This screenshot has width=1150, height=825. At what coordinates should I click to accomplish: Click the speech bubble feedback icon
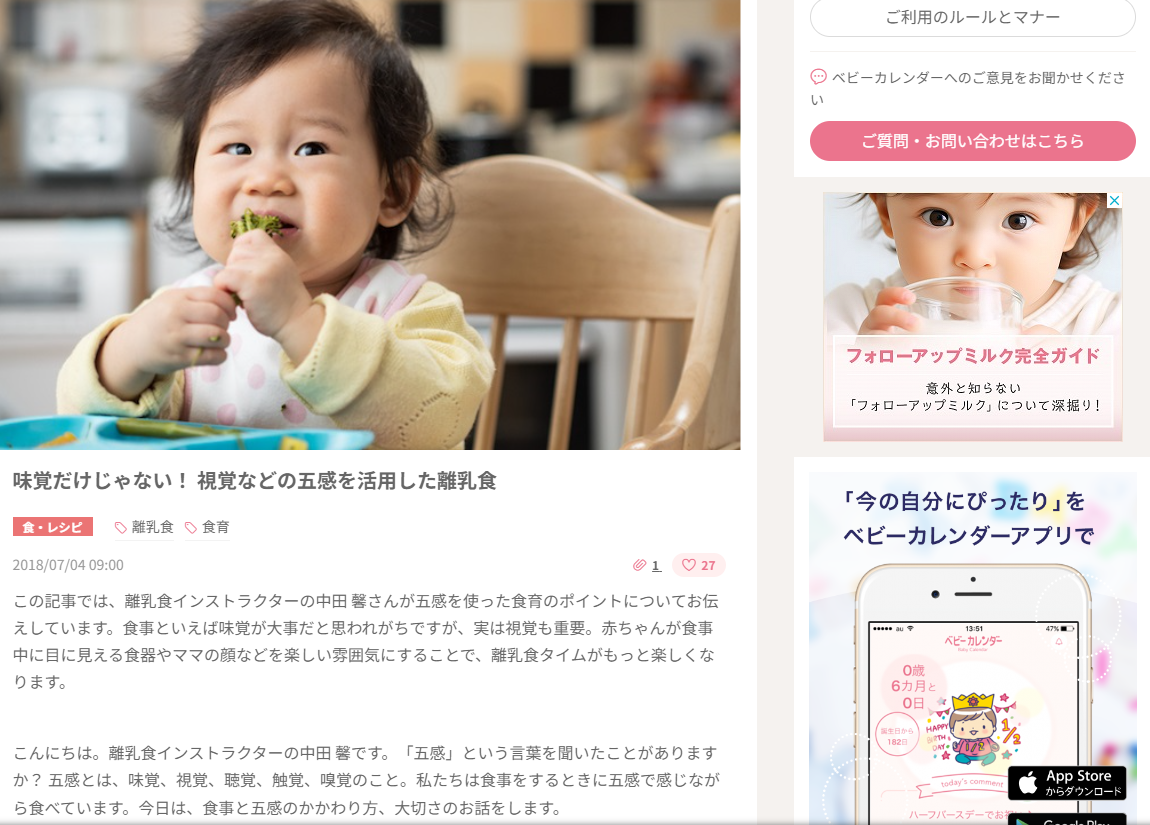point(818,77)
